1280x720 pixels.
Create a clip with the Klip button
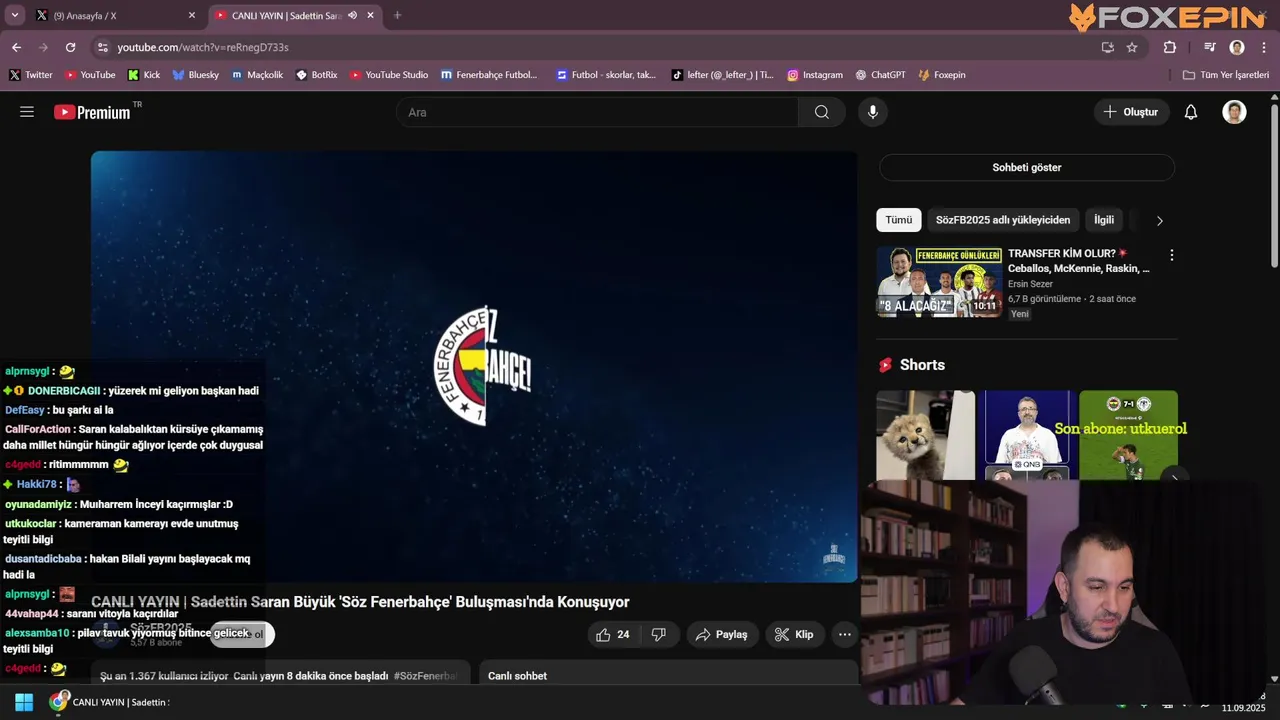click(x=794, y=634)
